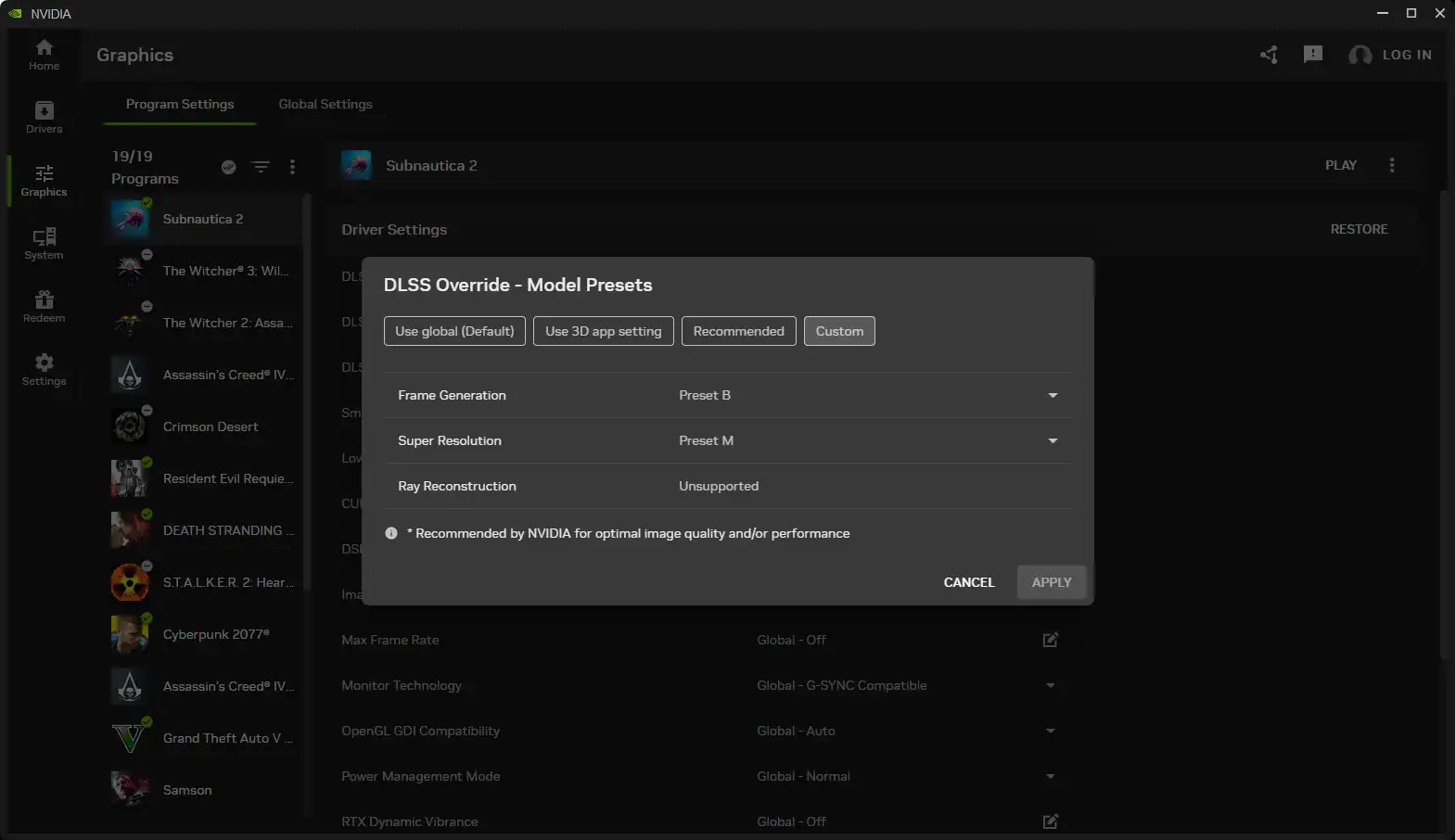Click CANCEL in DLSS Override dialog
The height and width of the screenshot is (840, 1455).
coord(969,582)
